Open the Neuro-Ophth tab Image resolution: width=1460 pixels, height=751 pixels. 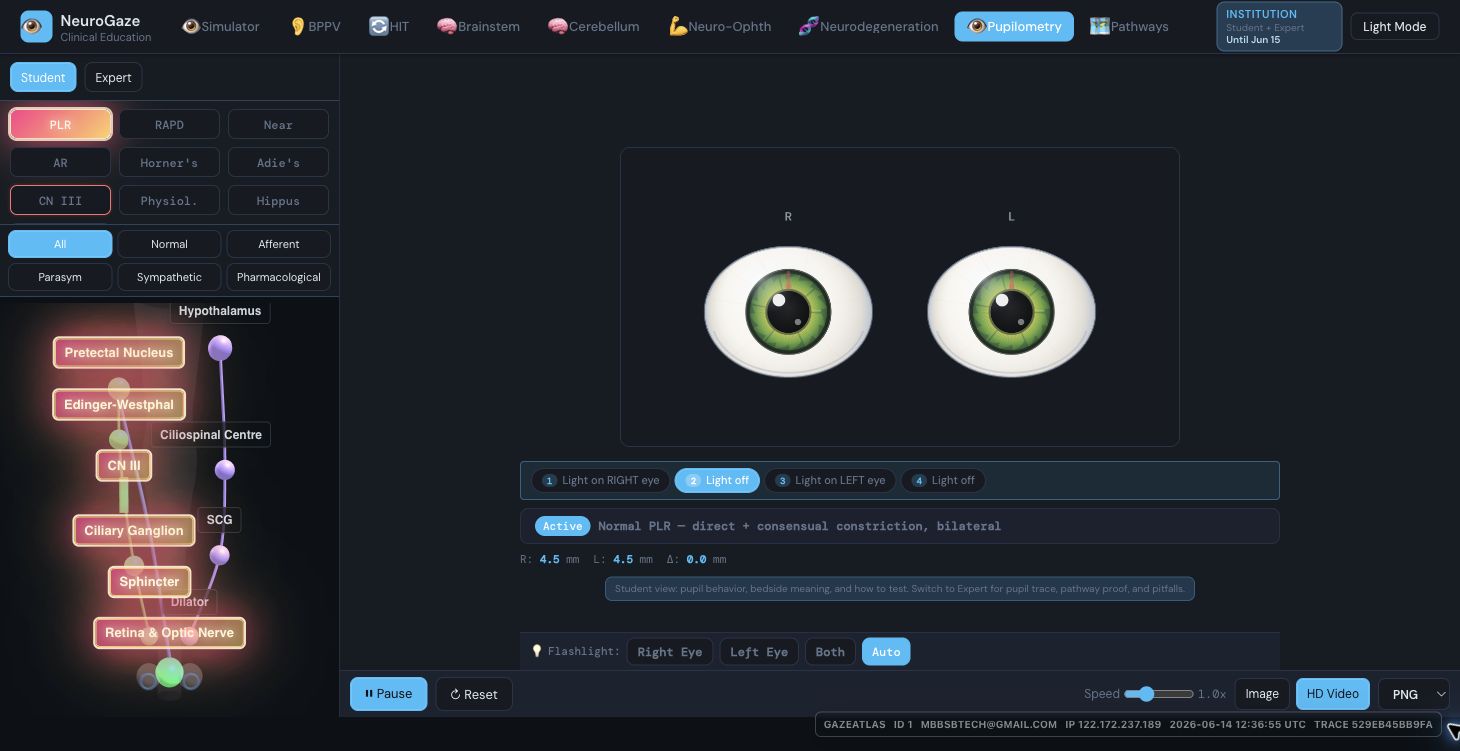point(720,26)
